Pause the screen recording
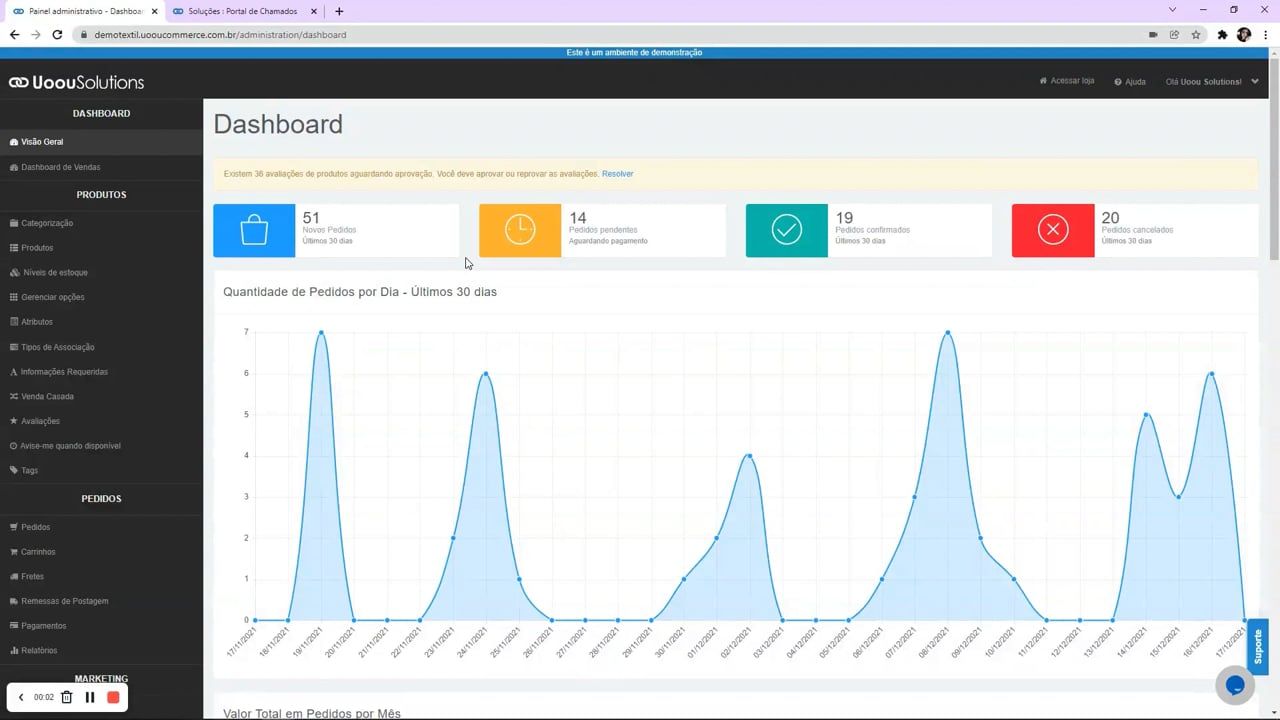This screenshot has height=720, width=1280. pyautogui.click(x=90, y=697)
